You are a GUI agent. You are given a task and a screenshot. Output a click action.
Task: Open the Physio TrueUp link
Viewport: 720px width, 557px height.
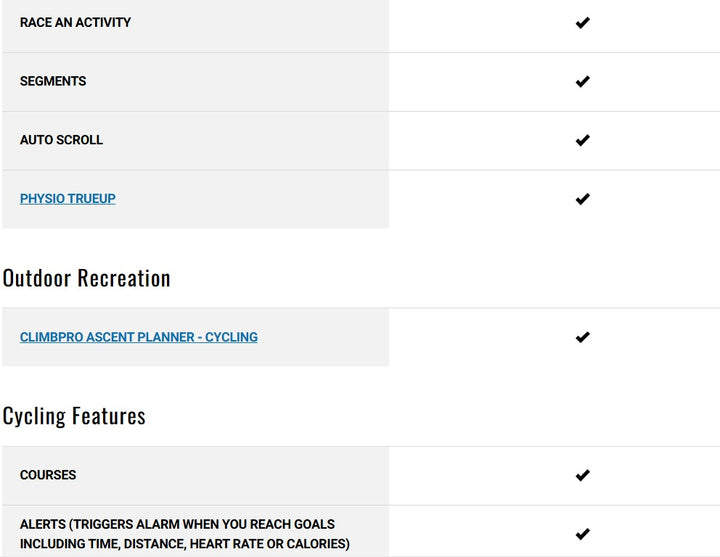[x=67, y=199]
